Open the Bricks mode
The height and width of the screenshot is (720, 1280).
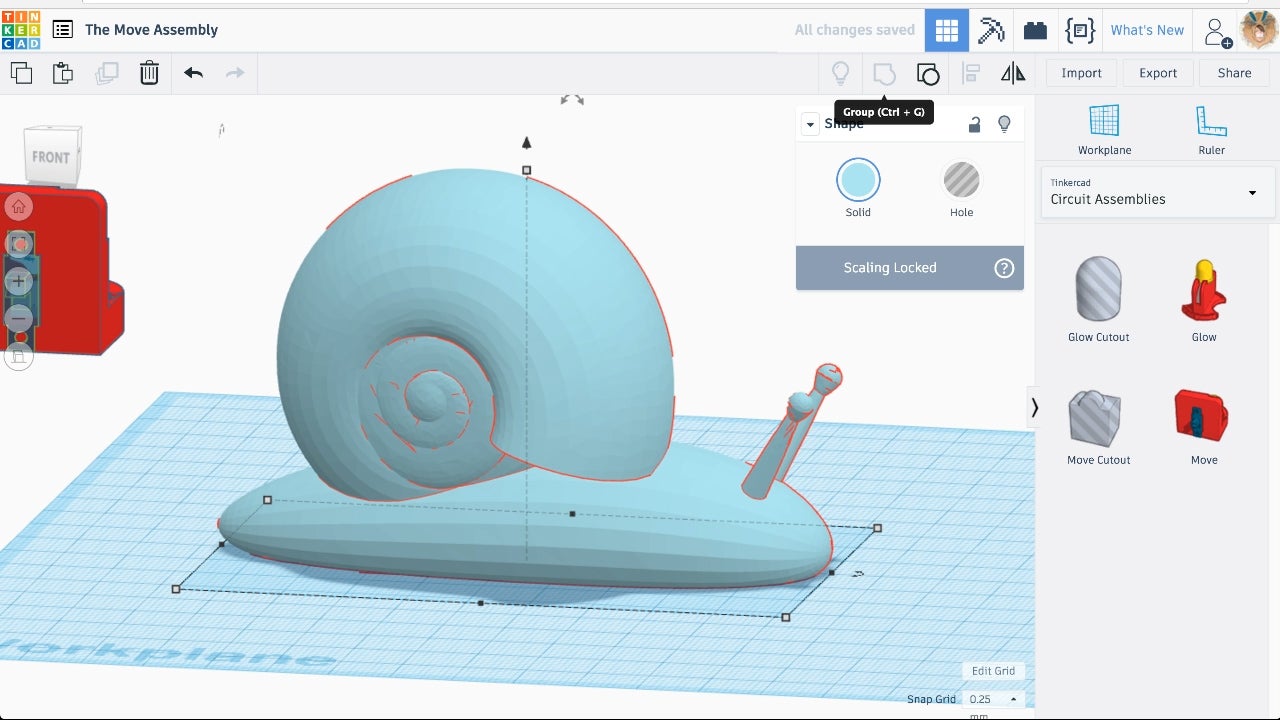(1035, 30)
